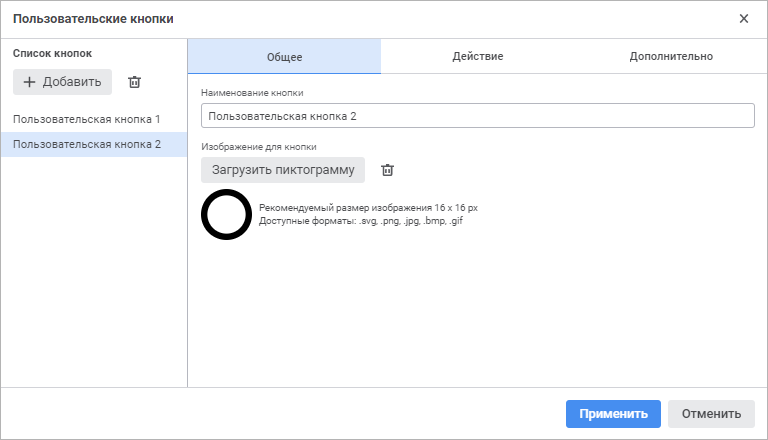Image resolution: width=768 pixels, height=440 pixels.
Task: Click the Применить button
Action: tap(613, 414)
